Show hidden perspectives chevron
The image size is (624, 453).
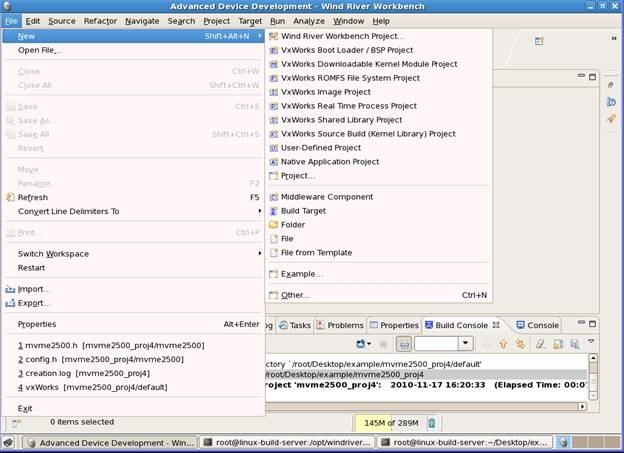614,38
